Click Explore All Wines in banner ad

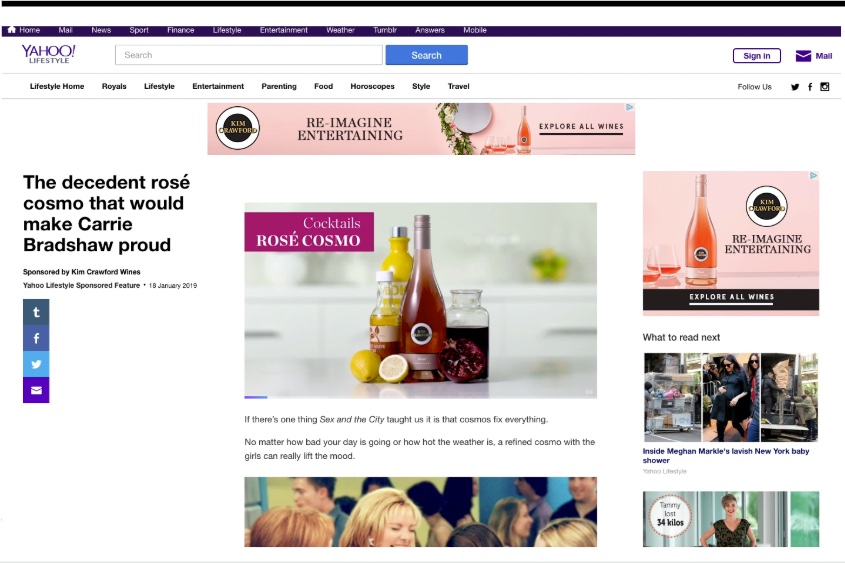(x=581, y=128)
